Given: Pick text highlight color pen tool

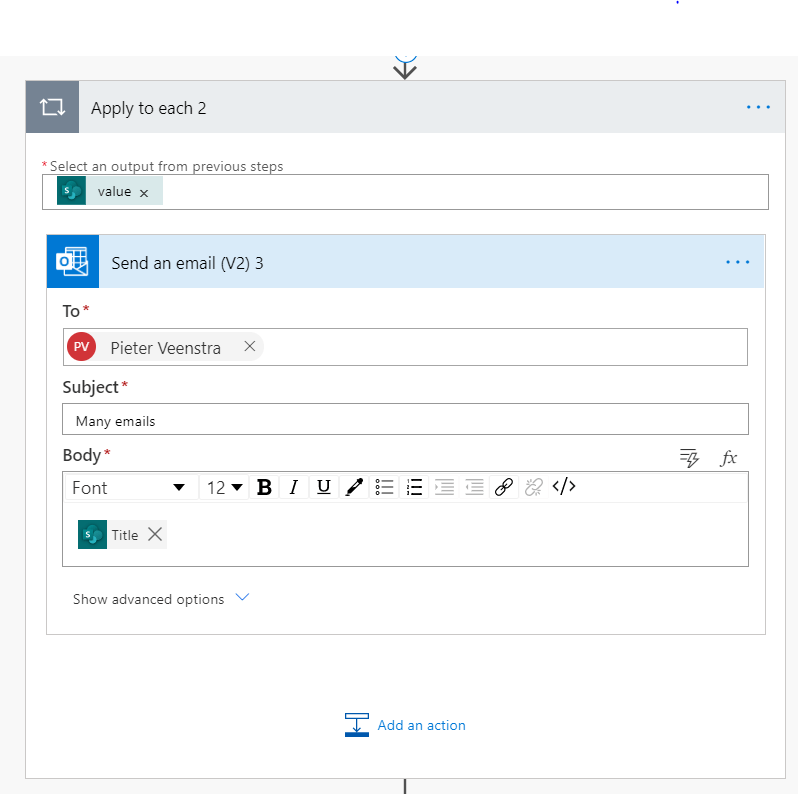Looking at the screenshot, I should tap(354, 488).
